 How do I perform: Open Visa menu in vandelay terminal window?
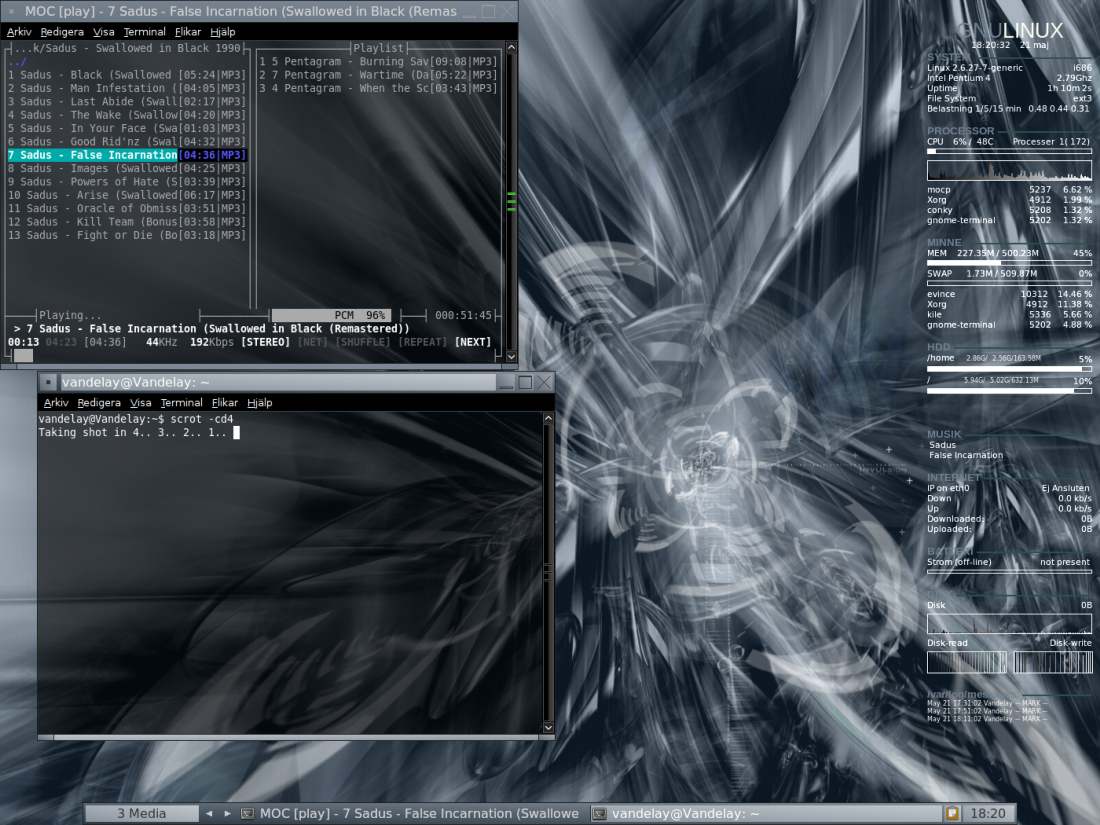tap(140, 402)
